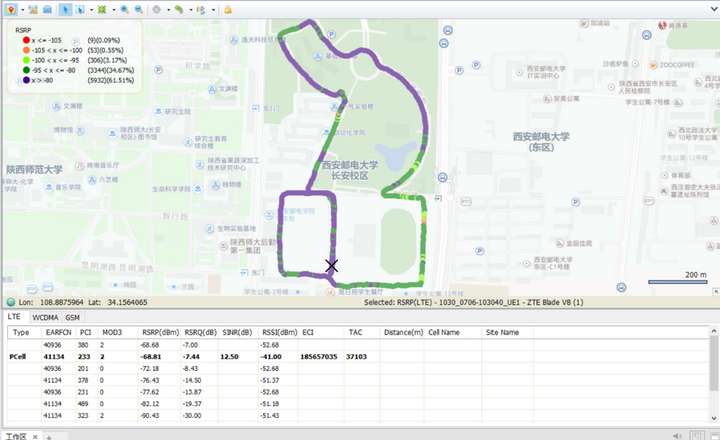Click the blue layers icon

[x=47, y=10]
